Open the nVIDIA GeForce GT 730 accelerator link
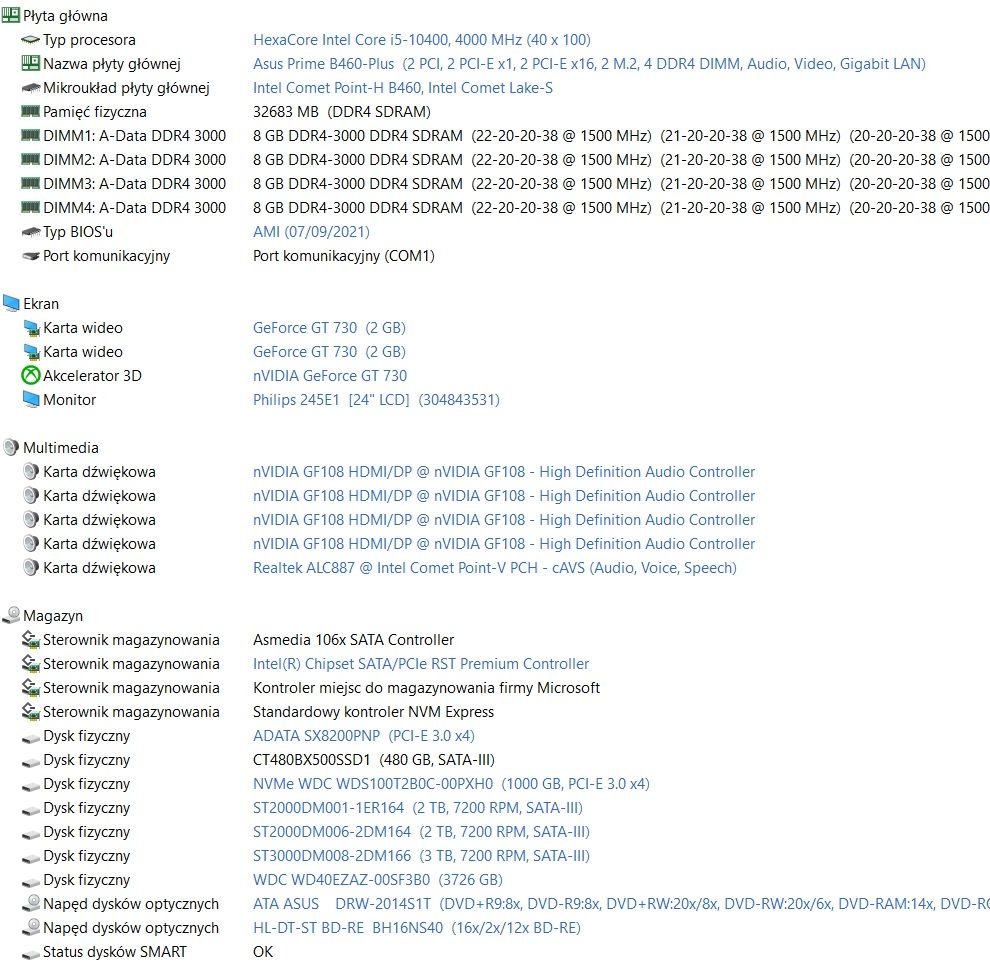Image resolution: width=990 pixels, height=970 pixels. click(x=330, y=376)
